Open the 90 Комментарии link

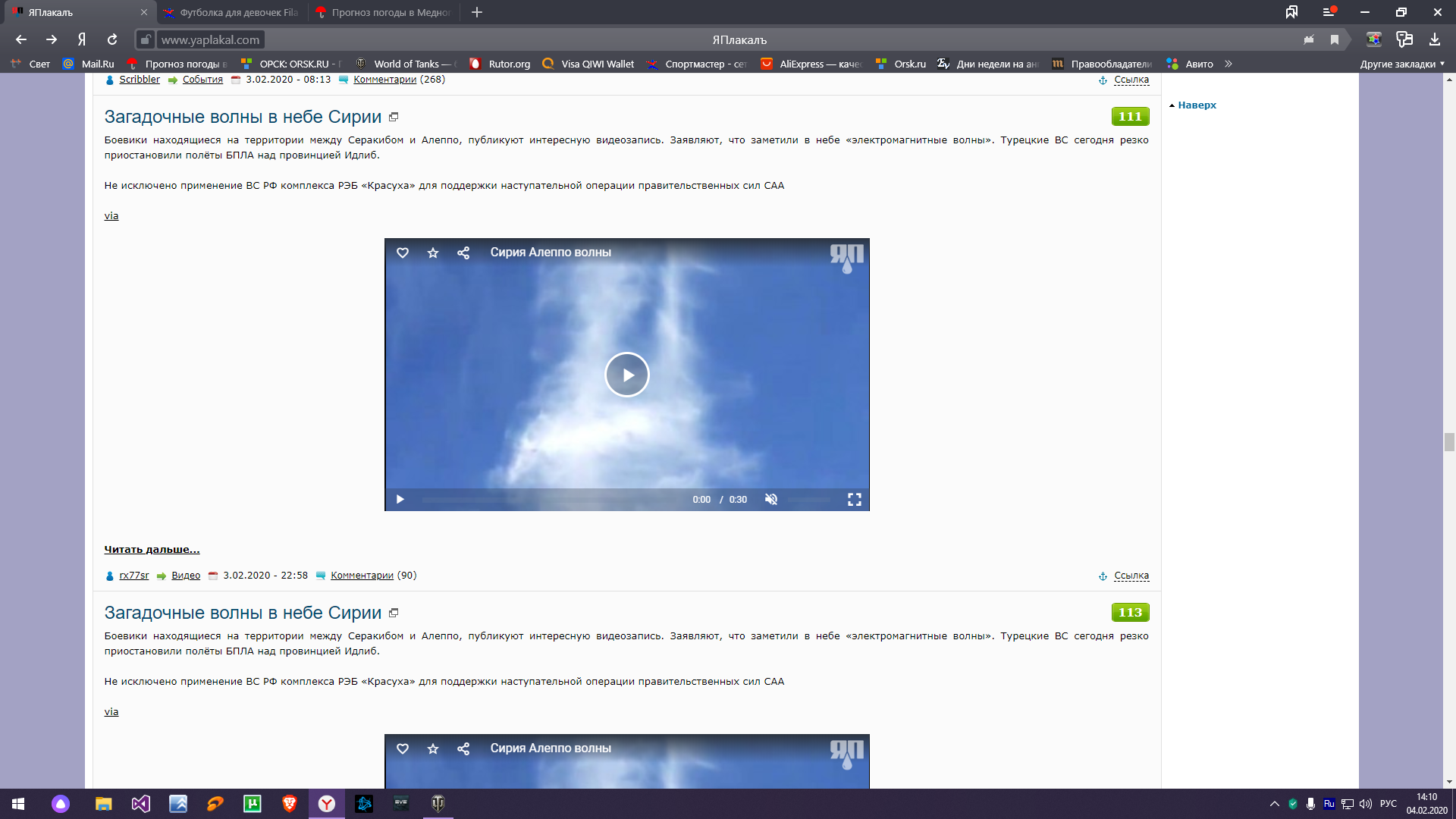click(362, 576)
